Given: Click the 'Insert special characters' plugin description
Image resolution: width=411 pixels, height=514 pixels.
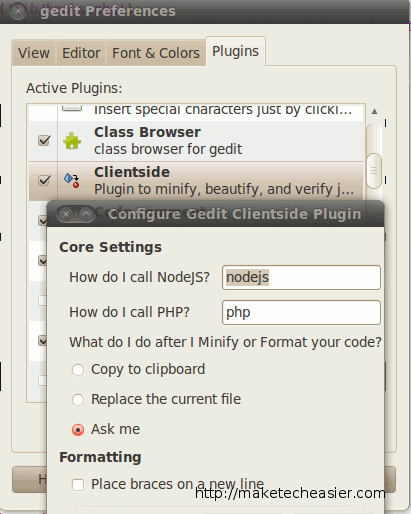Looking at the screenshot, I should coord(223,109).
